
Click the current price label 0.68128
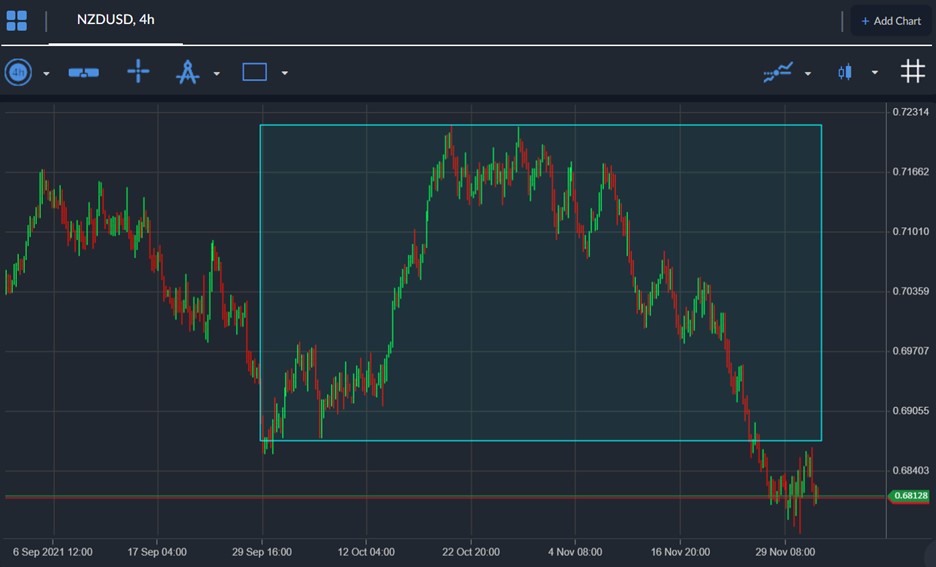(x=909, y=496)
